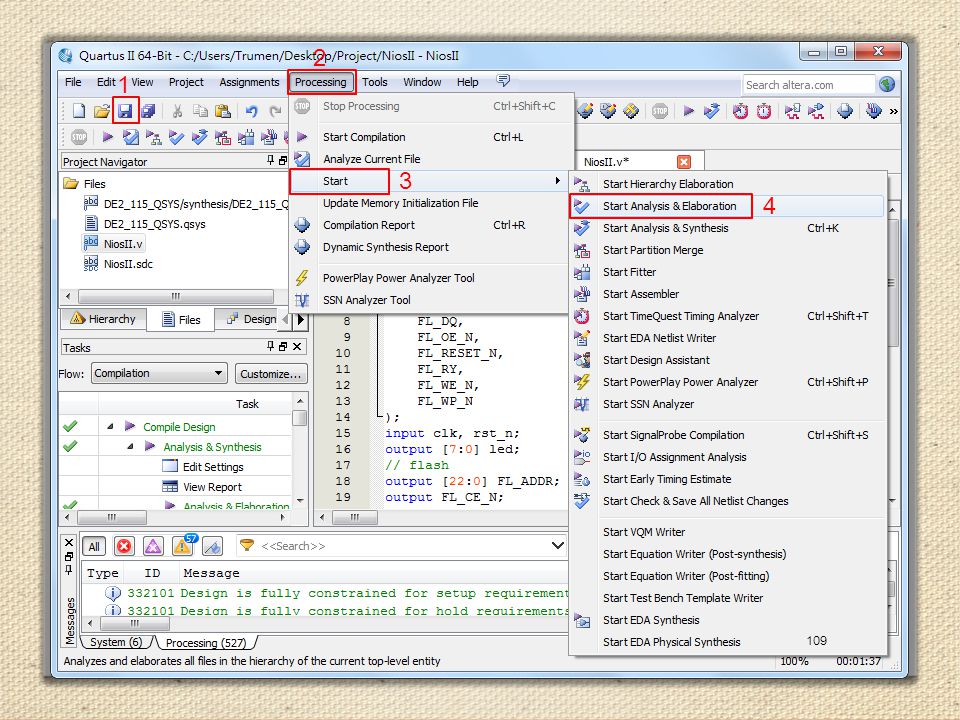Screen dimensions: 960x720
Task: Click the Customize... button
Action: [271, 373]
